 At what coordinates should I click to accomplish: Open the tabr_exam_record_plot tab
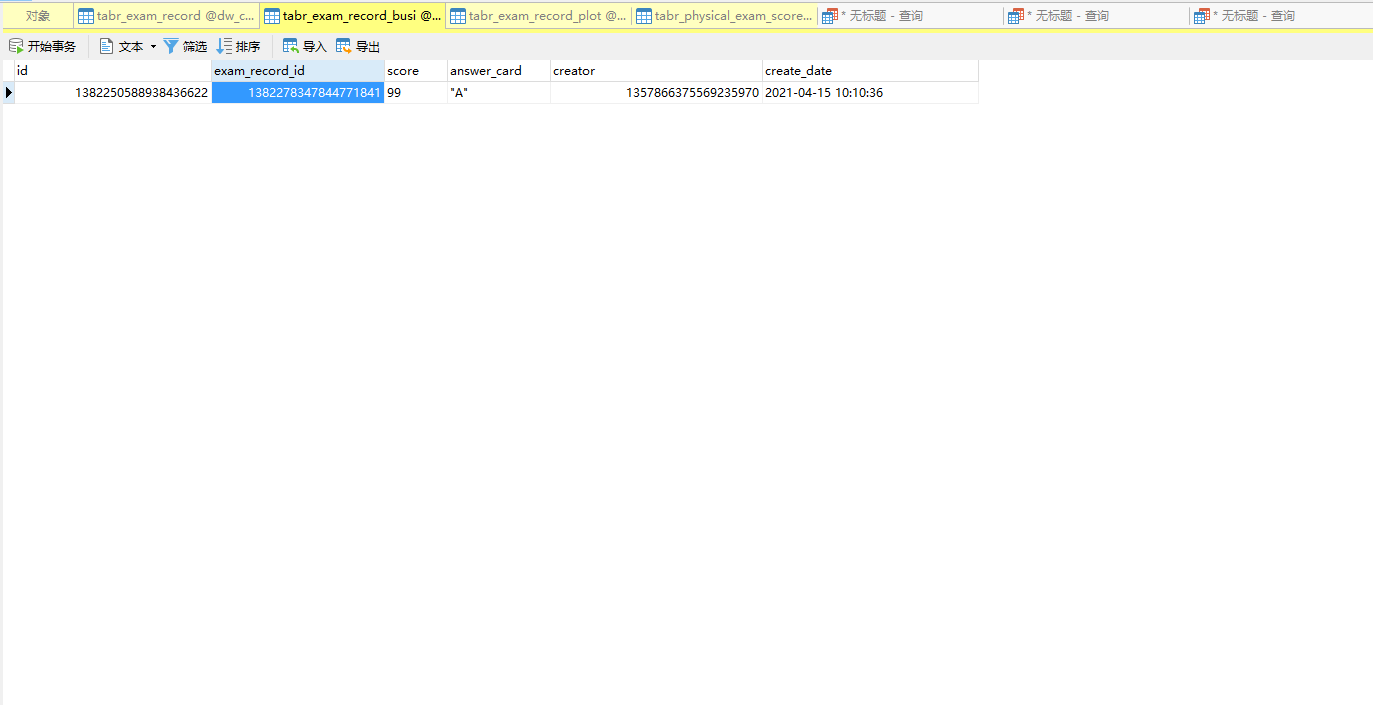[x=538, y=16]
